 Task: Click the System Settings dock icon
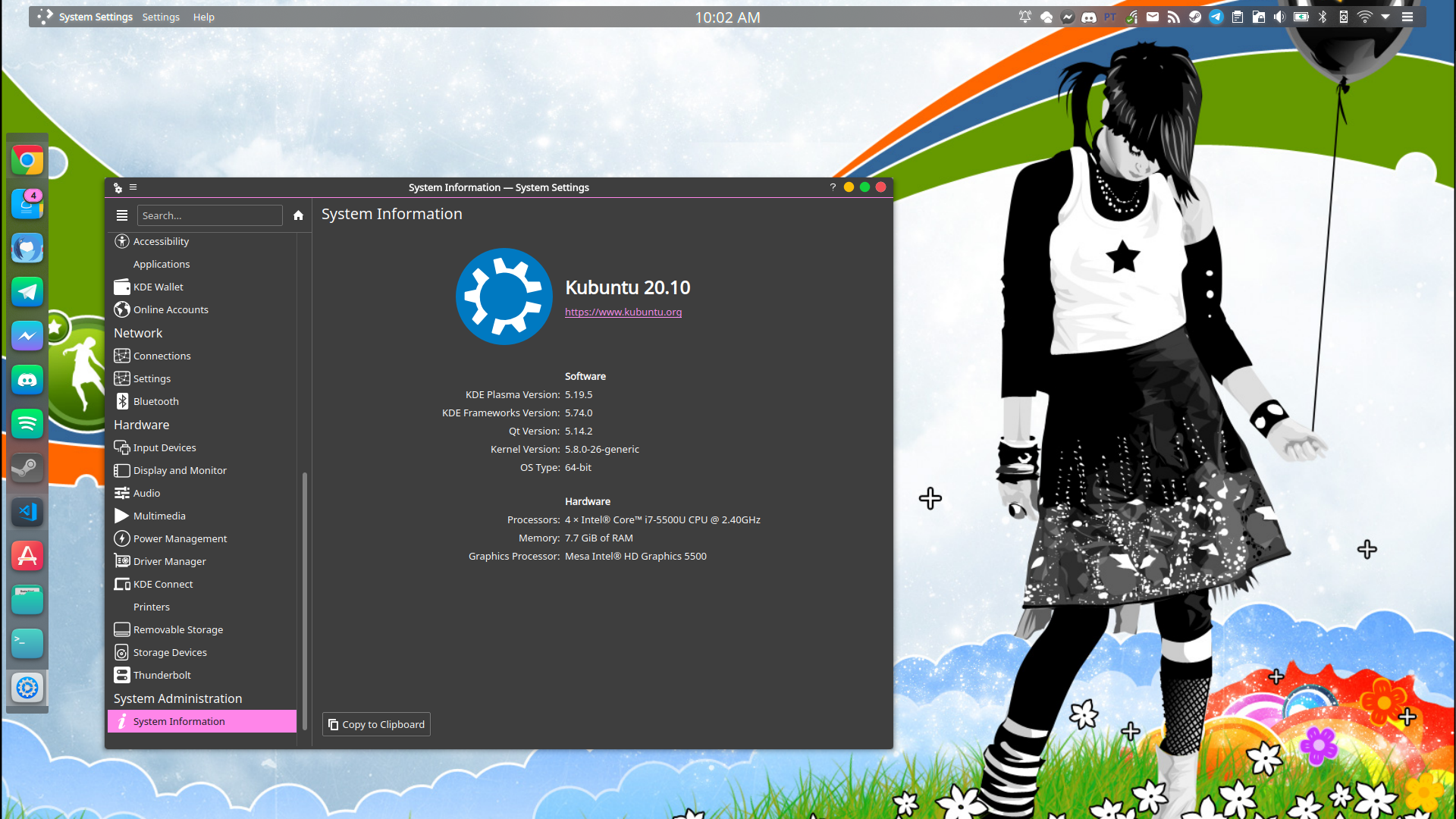27,688
